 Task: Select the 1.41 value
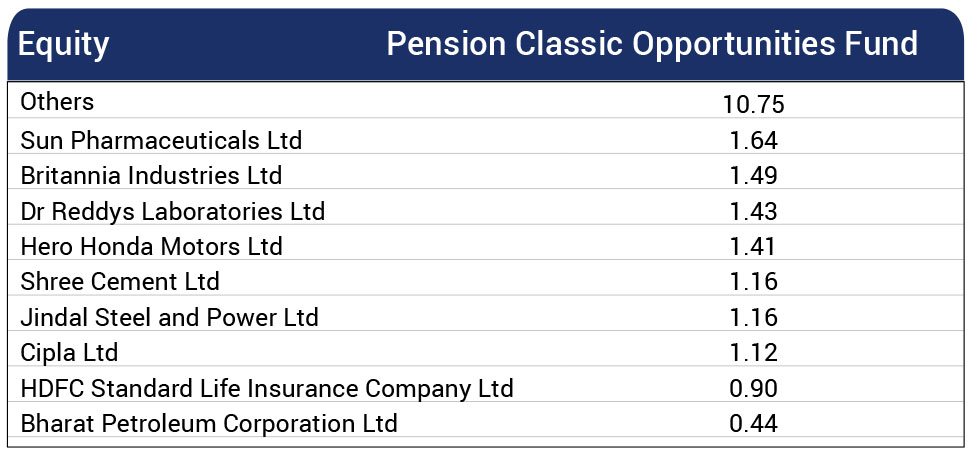[x=752, y=247]
